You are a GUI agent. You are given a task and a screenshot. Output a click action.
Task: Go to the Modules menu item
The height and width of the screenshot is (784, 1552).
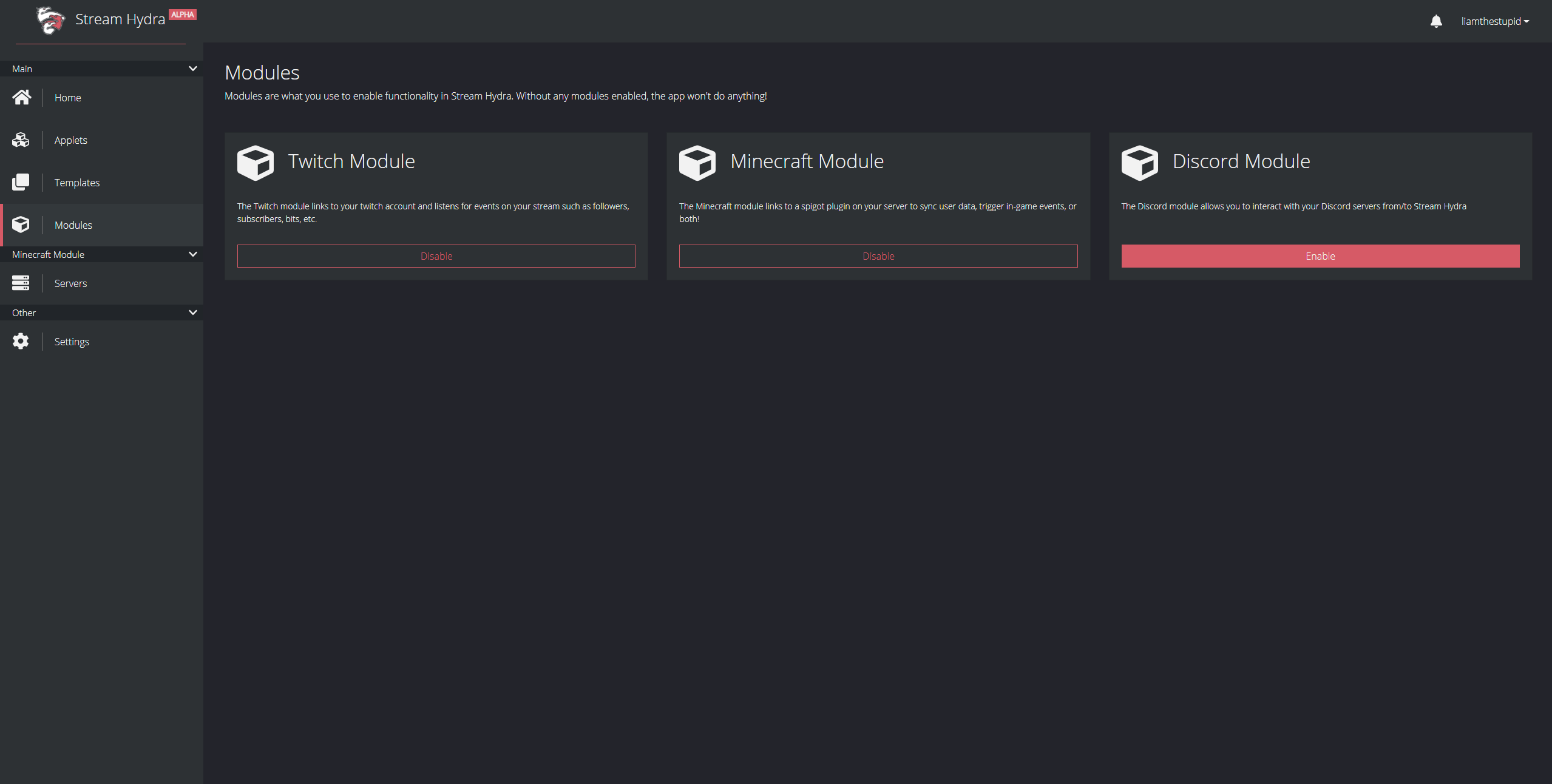click(x=73, y=225)
